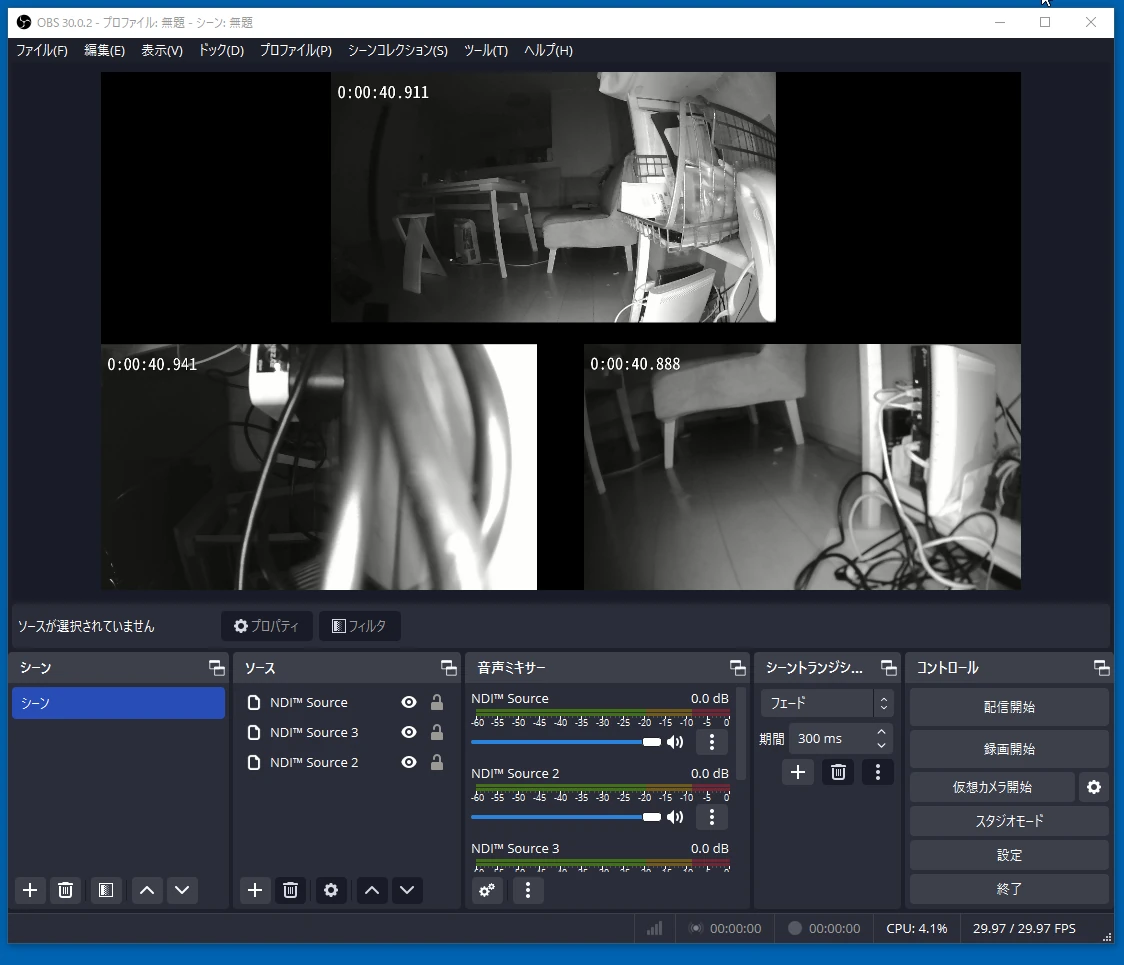Add a new source with plus icon

pos(255,890)
